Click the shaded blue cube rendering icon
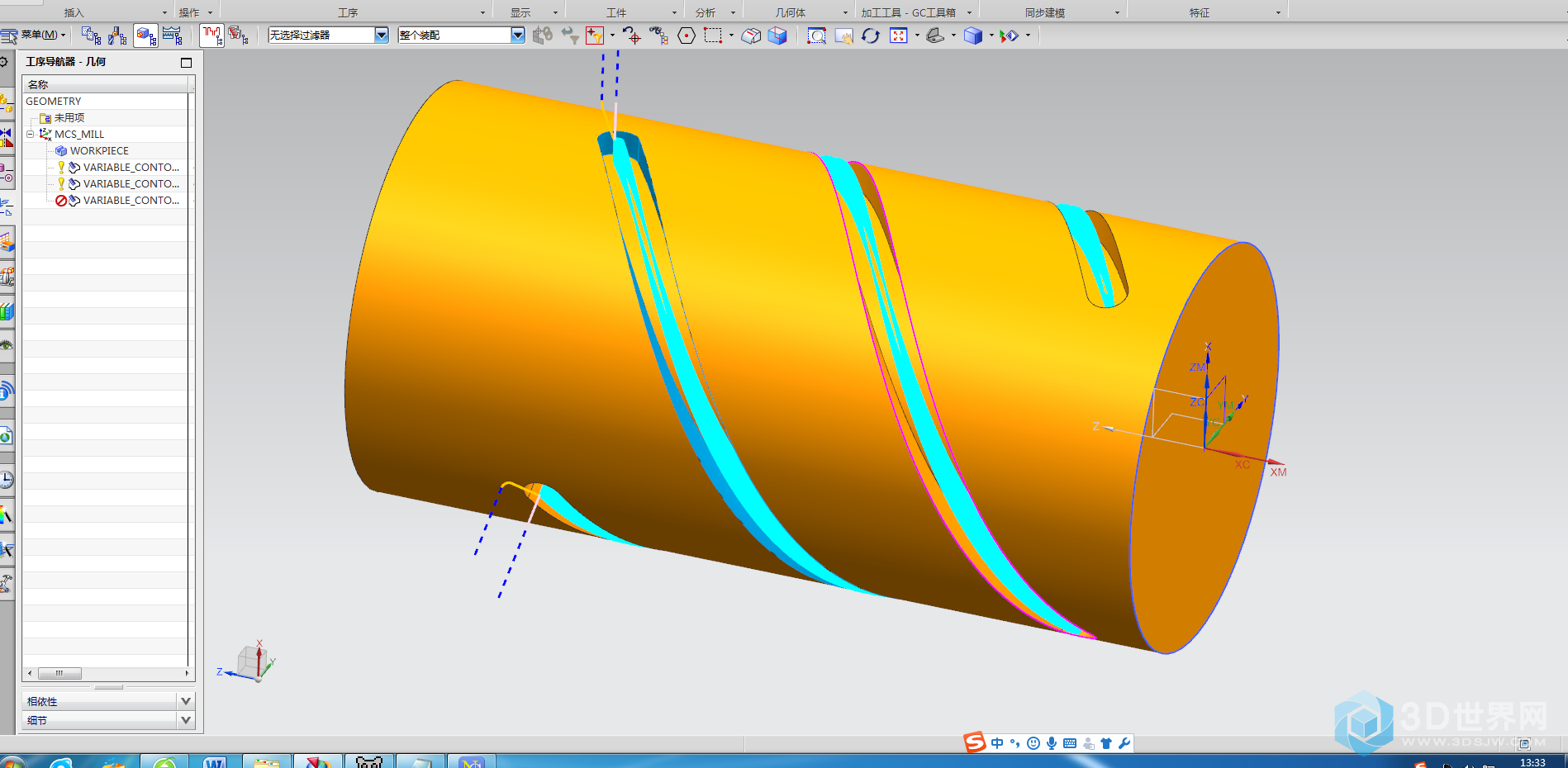The height and width of the screenshot is (768, 1568). (x=973, y=36)
